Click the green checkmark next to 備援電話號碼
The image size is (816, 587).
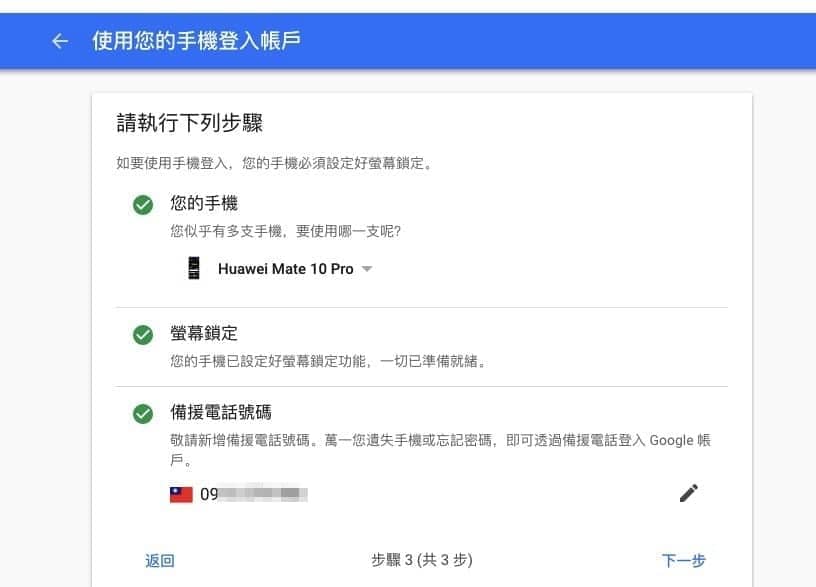click(143, 414)
